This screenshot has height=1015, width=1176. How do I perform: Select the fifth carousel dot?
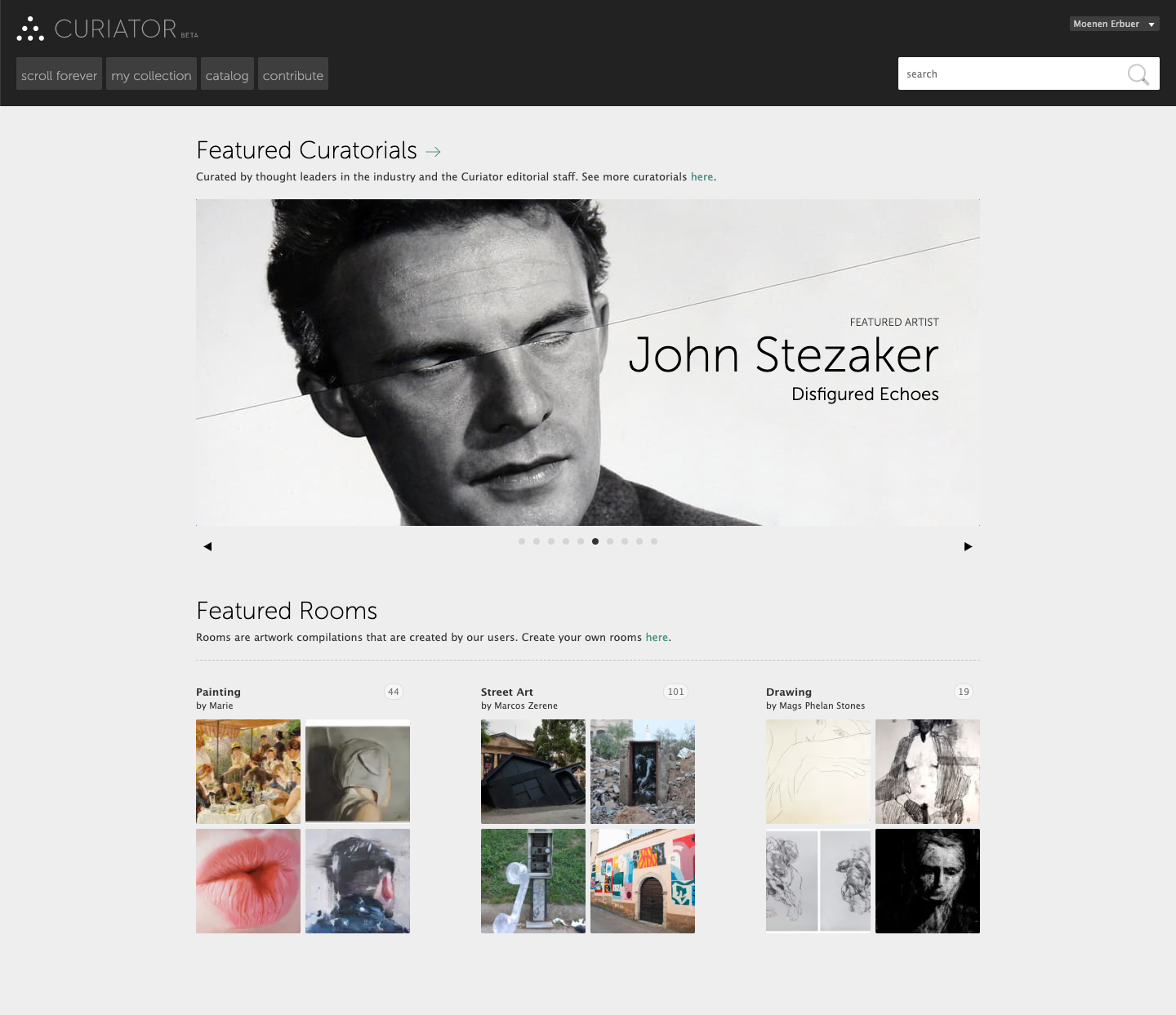(581, 541)
